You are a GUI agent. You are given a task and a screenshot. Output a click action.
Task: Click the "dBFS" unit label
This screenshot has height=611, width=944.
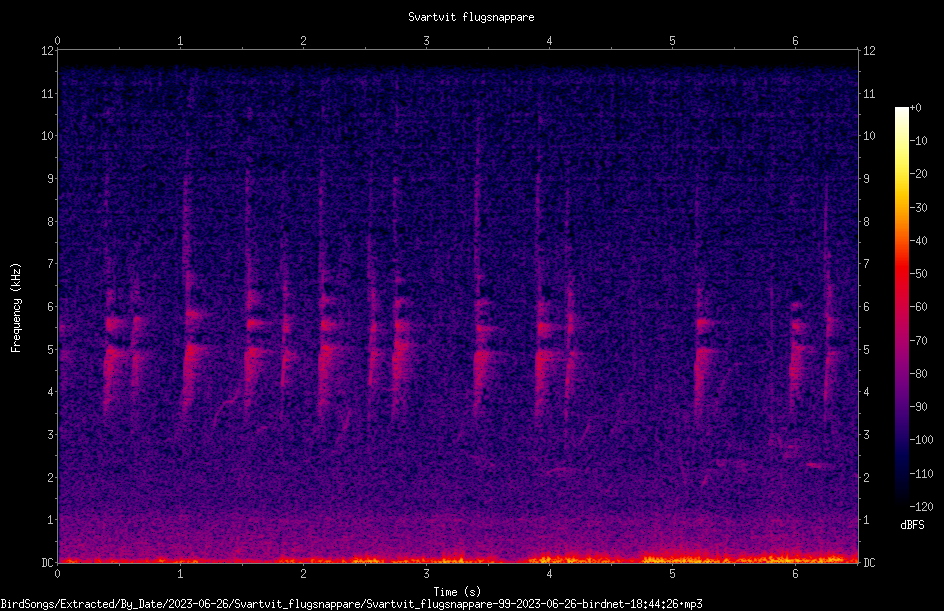point(912,525)
